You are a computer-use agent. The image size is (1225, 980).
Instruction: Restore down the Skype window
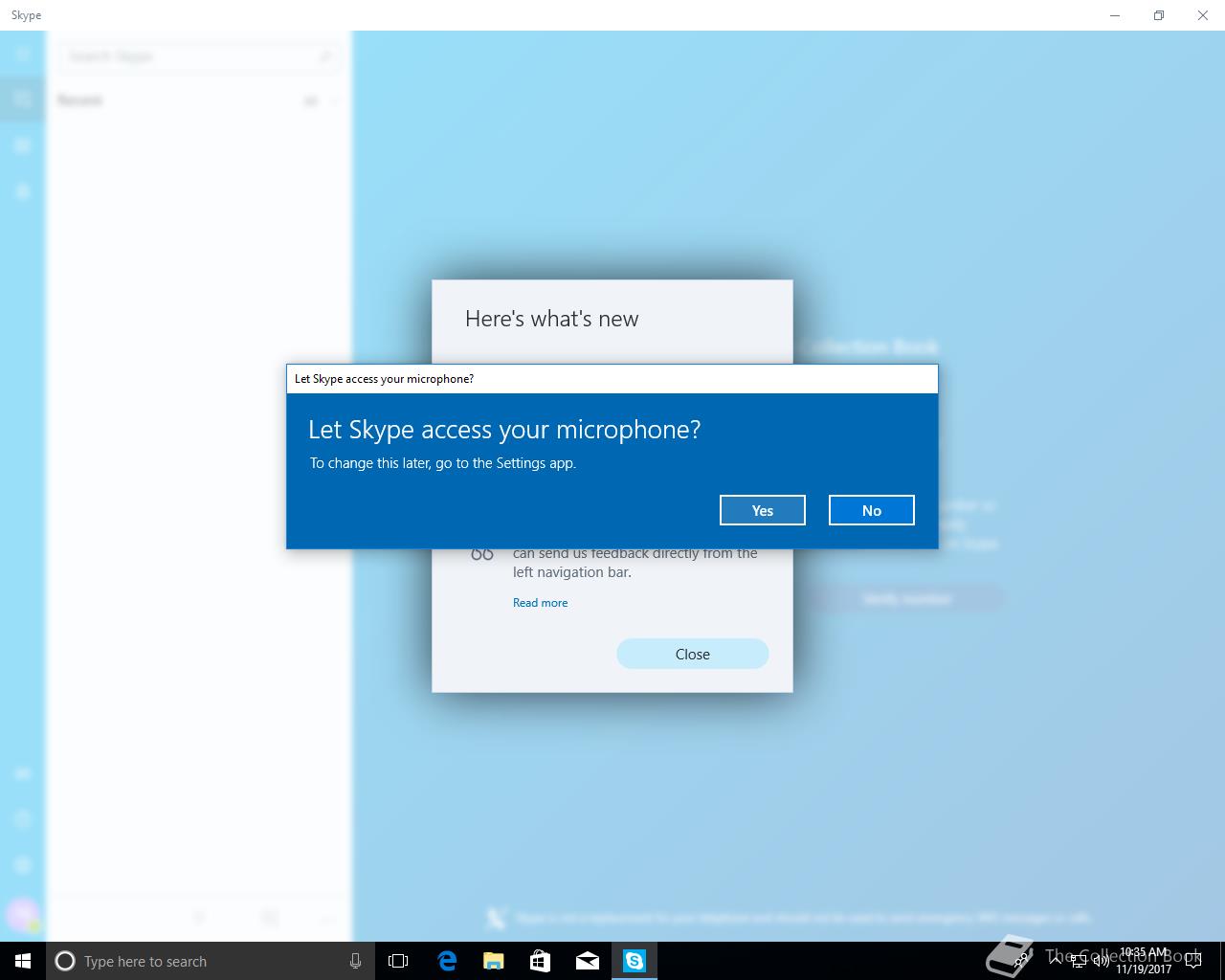click(x=1159, y=15)
